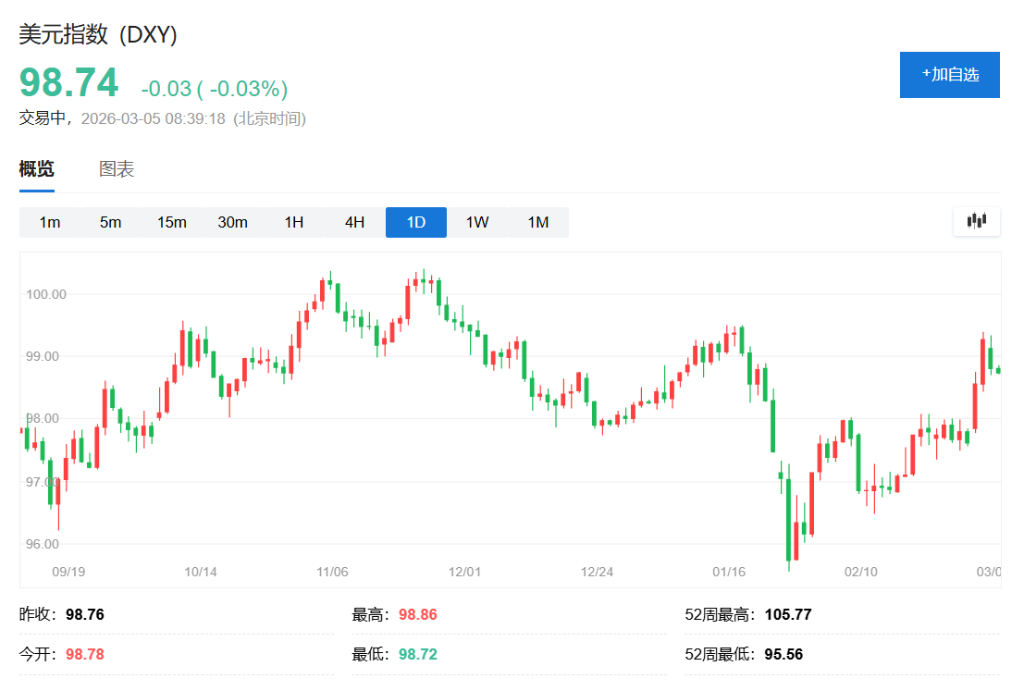The image size is (1024, 692).
Task: Select the 1H timeframe
Action: click(293, 222)
